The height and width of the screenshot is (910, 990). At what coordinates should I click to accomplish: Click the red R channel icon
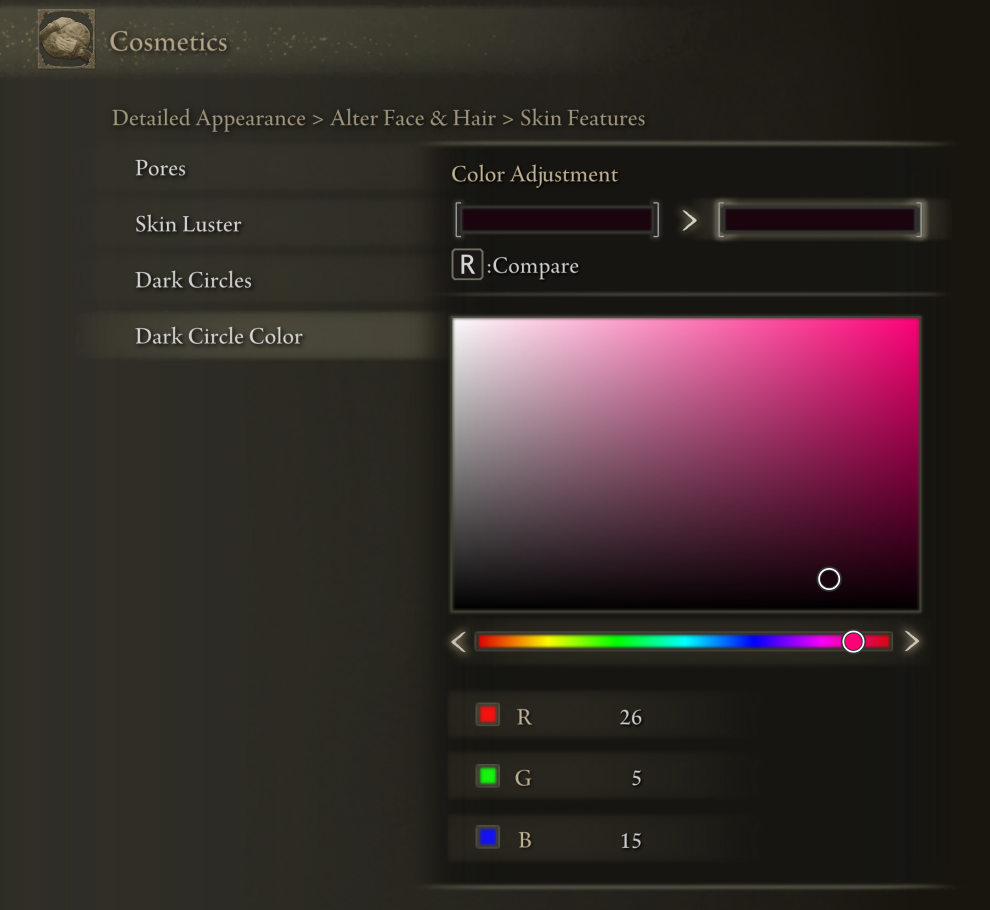pyautogui.click(x=487, y=715)
